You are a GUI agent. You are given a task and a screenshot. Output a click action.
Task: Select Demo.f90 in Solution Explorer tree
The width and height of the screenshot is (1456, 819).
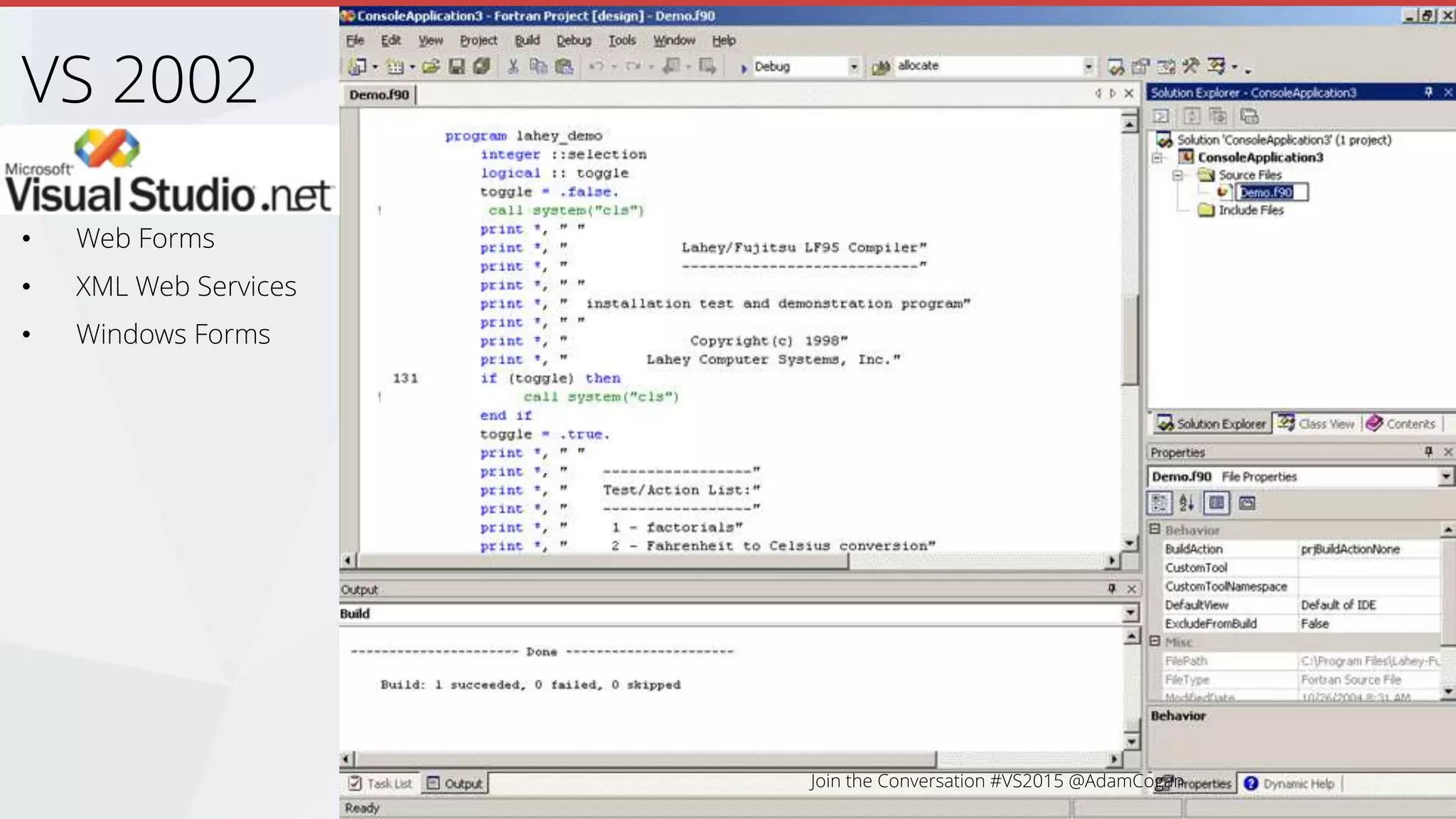pos(1273,193)
